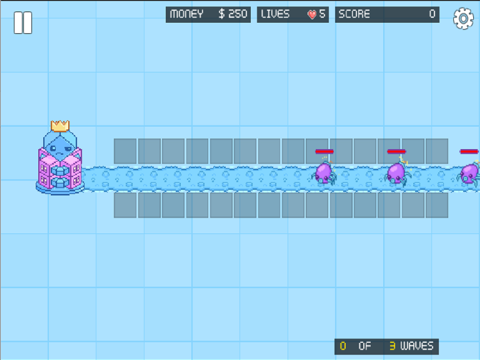Select the bottom slot directly under leftmost squid

(317, 205)
